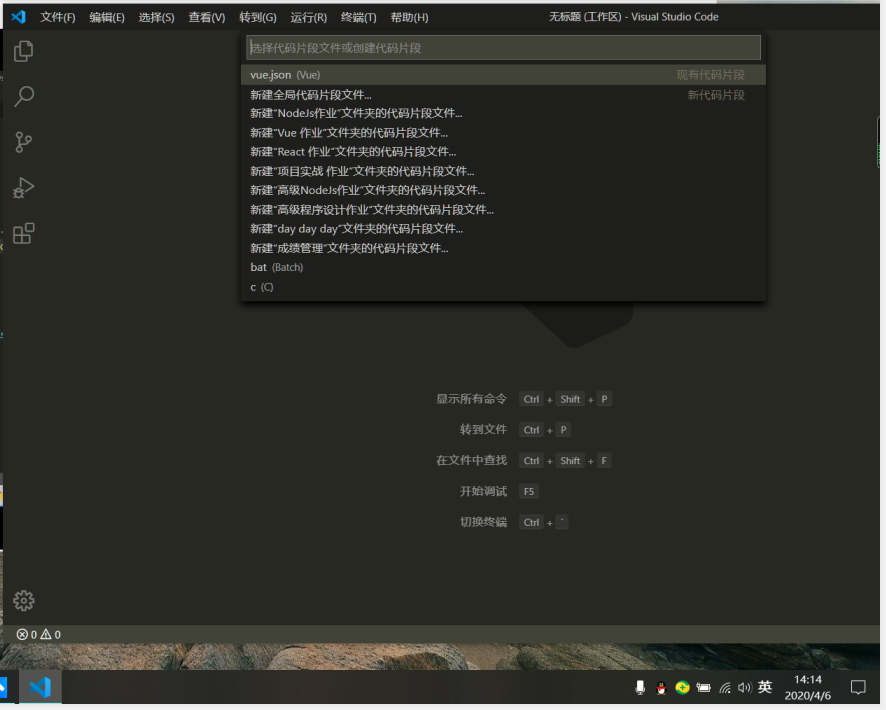The image size is (886, 710).
Task: Choose new snippet file for "成绩管理" folder
Action: 503,248
